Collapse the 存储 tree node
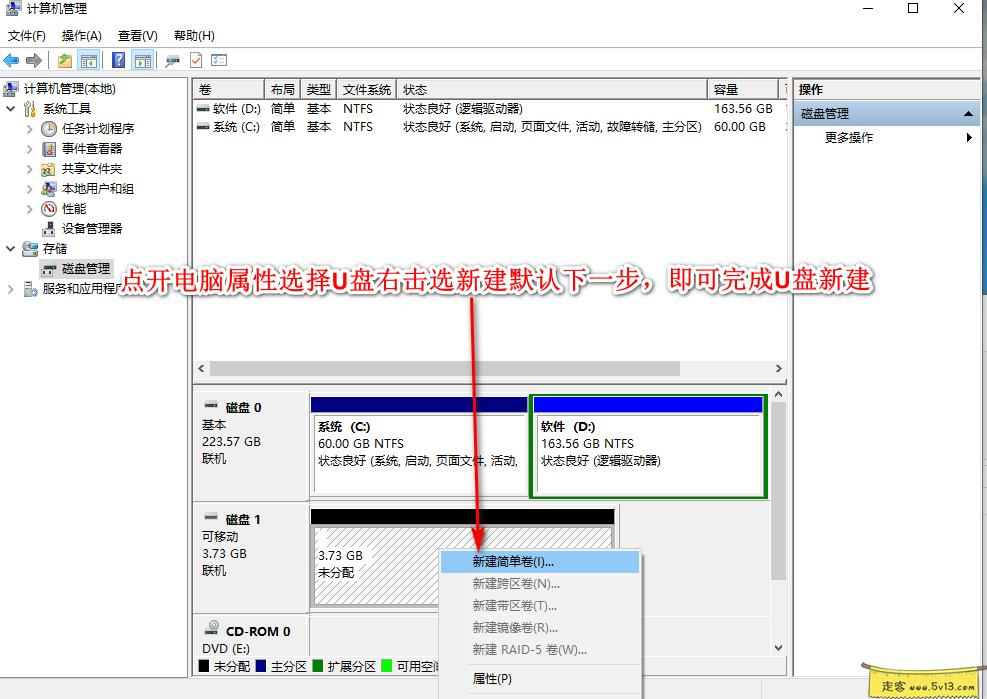 point(10,248)
